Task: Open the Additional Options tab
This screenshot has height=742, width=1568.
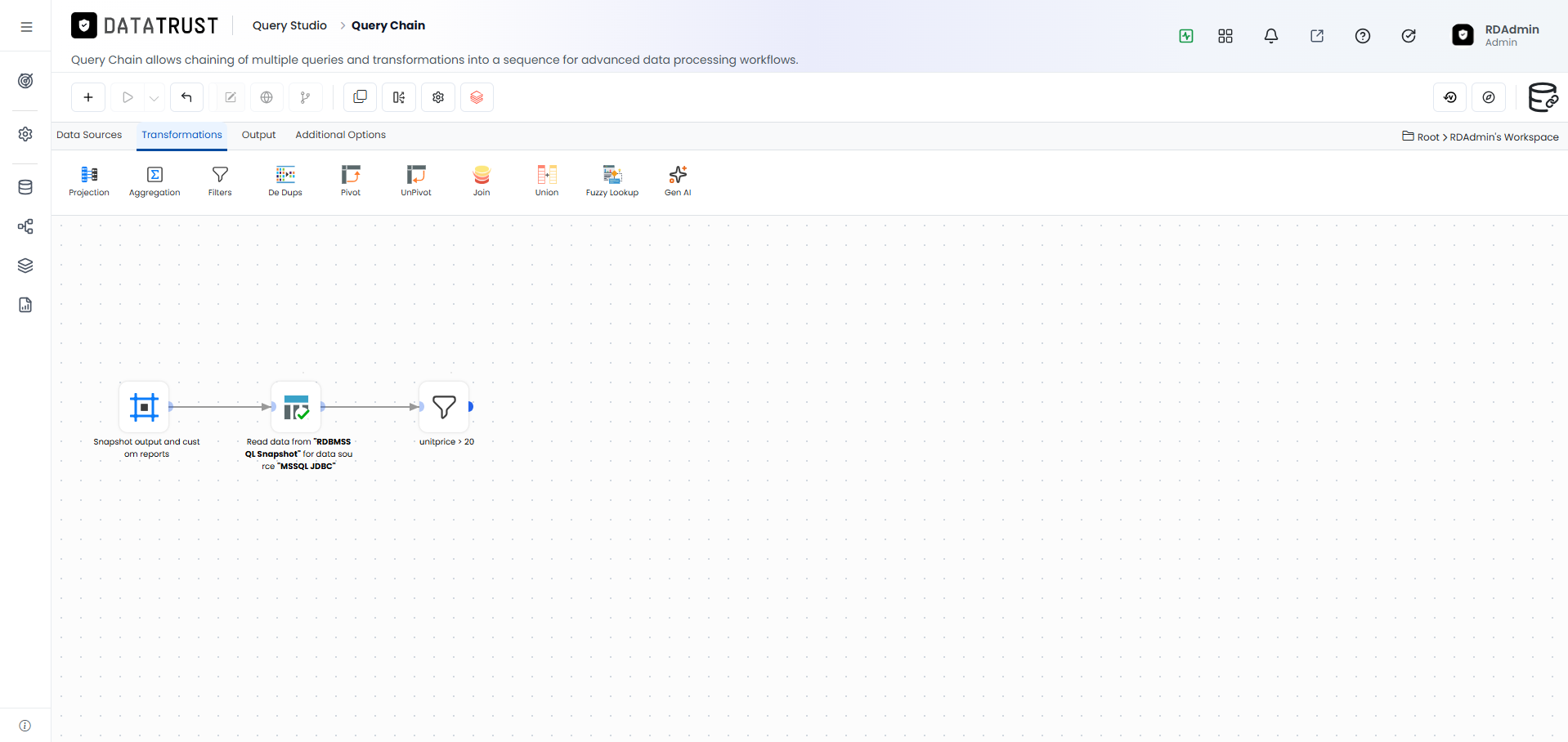Action: pos(340,135)
